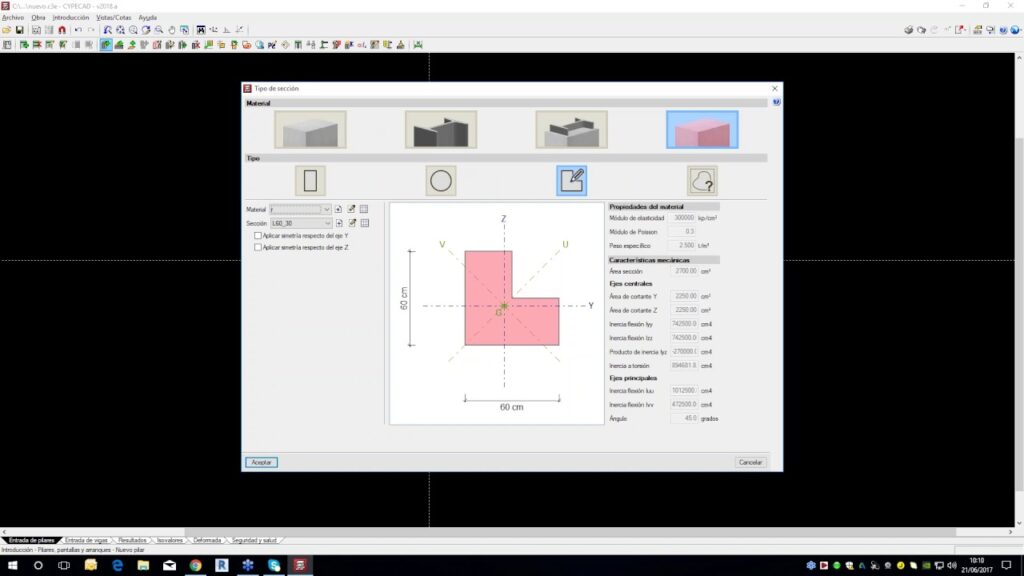Image resolution: width=1024 pixels, height=576 pixels.
Task: Pick the rectangular section type icon
Action: point(310,181)
